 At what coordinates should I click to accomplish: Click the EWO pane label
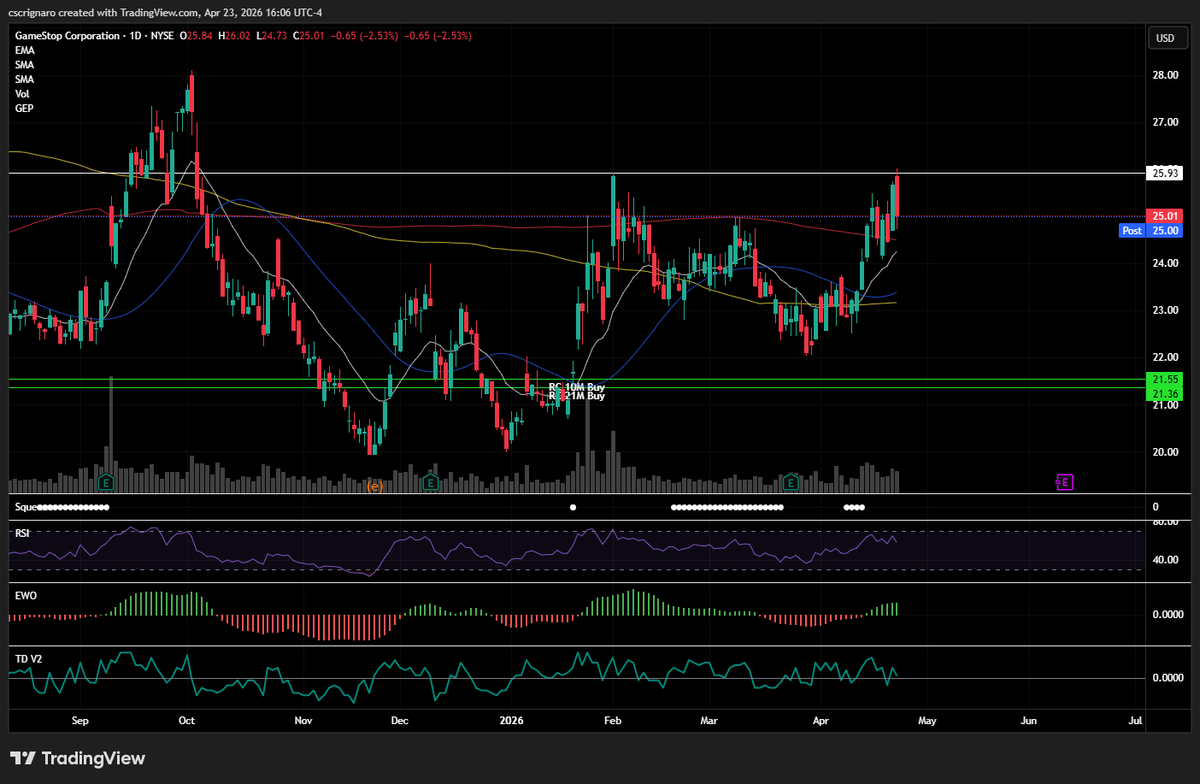24,597
